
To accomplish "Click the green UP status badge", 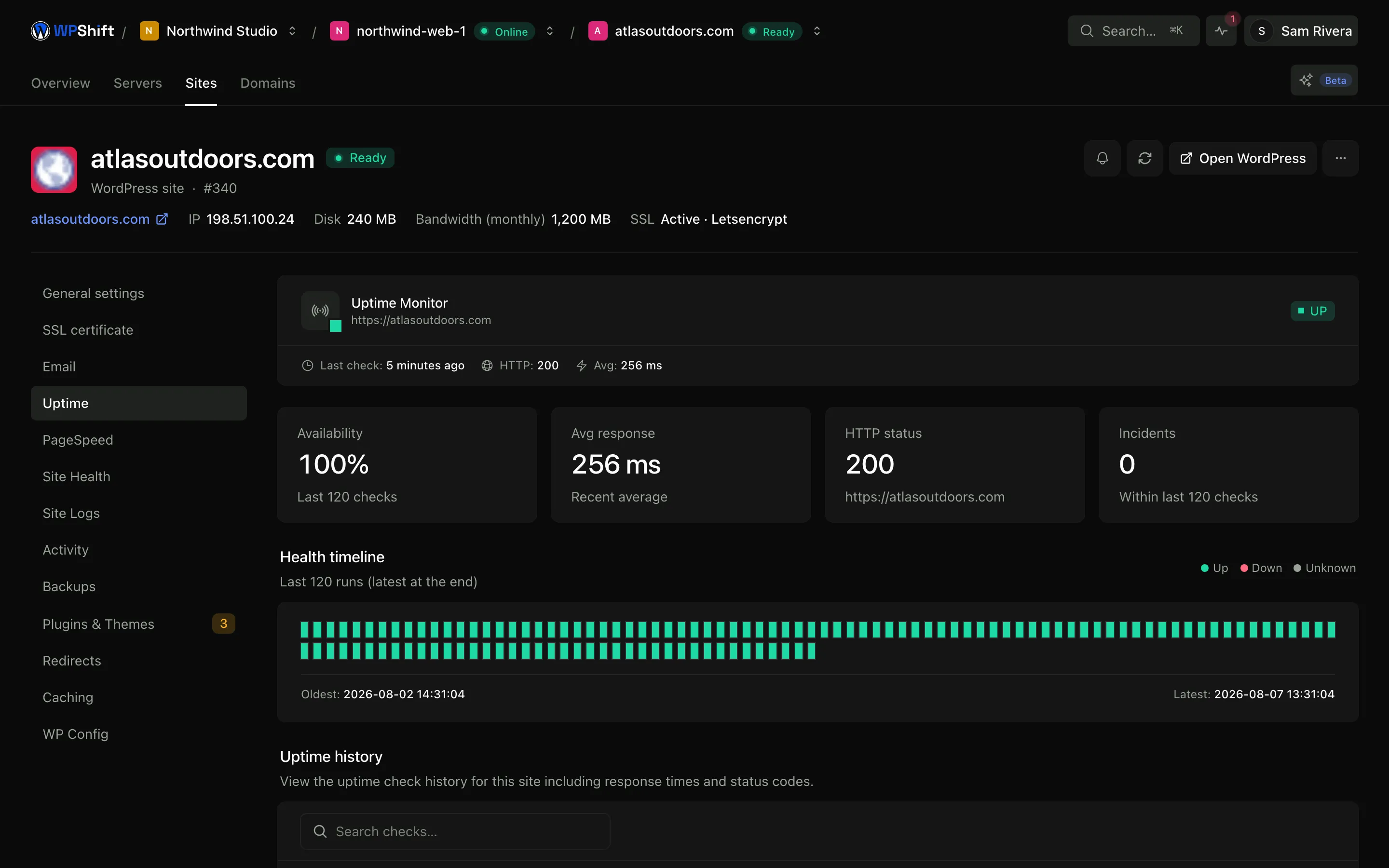I will (x=1312, y=311).
